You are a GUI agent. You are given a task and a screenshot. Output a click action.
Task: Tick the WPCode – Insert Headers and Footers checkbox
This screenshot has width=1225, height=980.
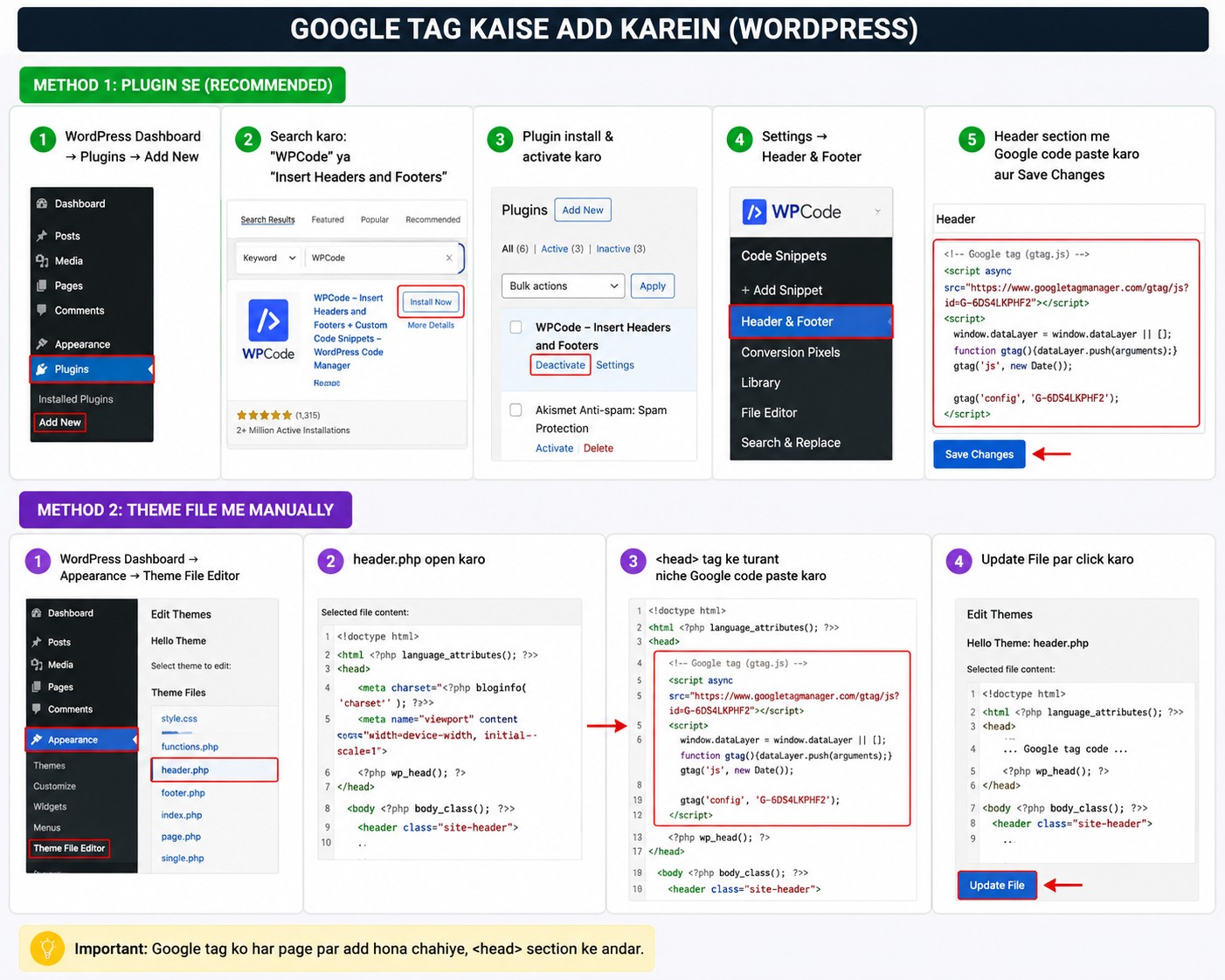(516, 327)
